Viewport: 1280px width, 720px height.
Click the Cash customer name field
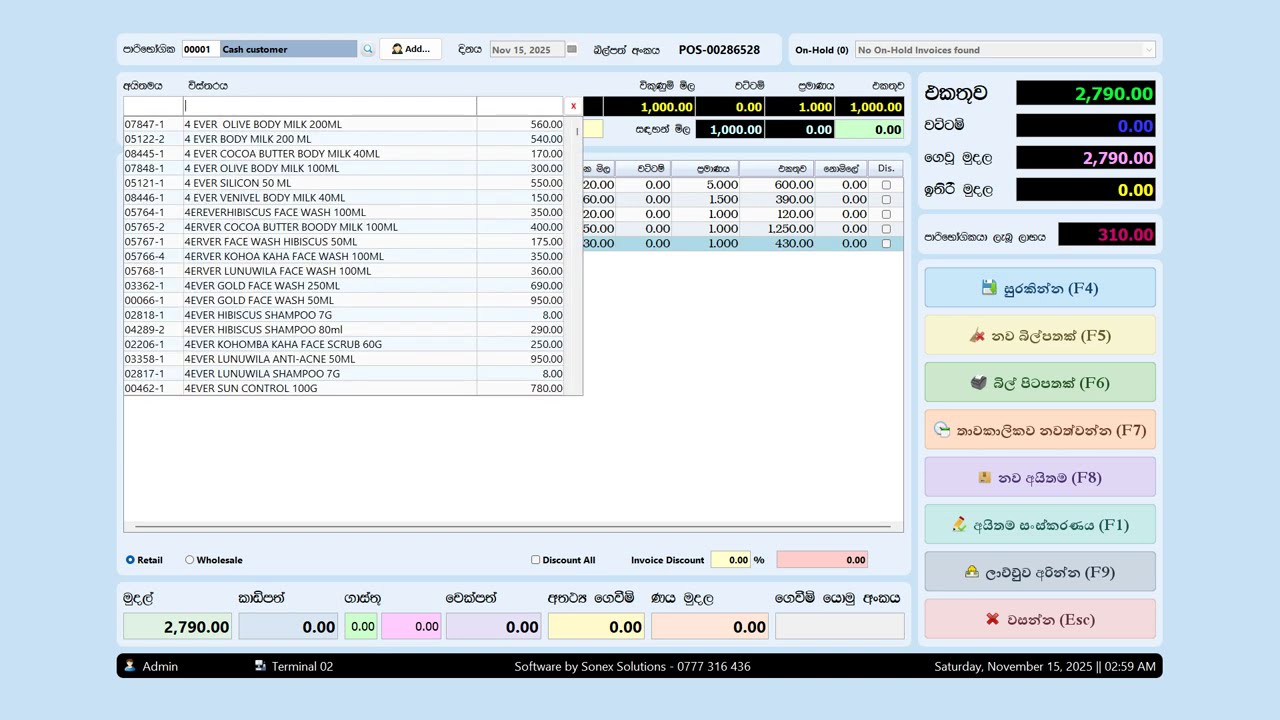click(288, 49)
